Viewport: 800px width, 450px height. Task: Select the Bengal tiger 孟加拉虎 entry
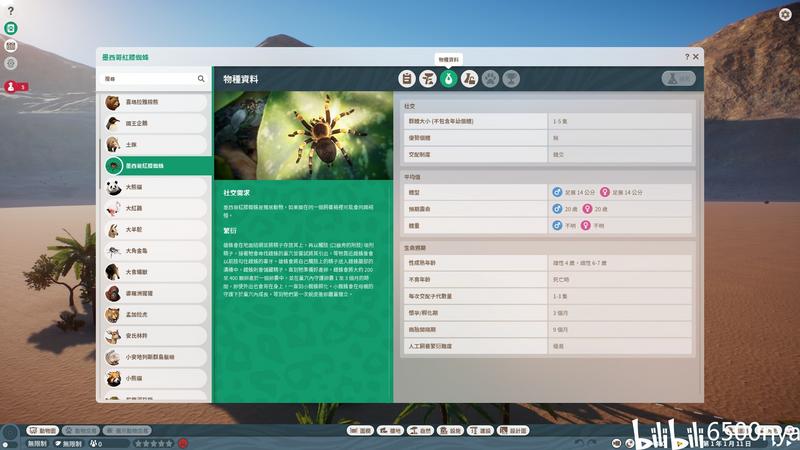(x=156, y=315)
